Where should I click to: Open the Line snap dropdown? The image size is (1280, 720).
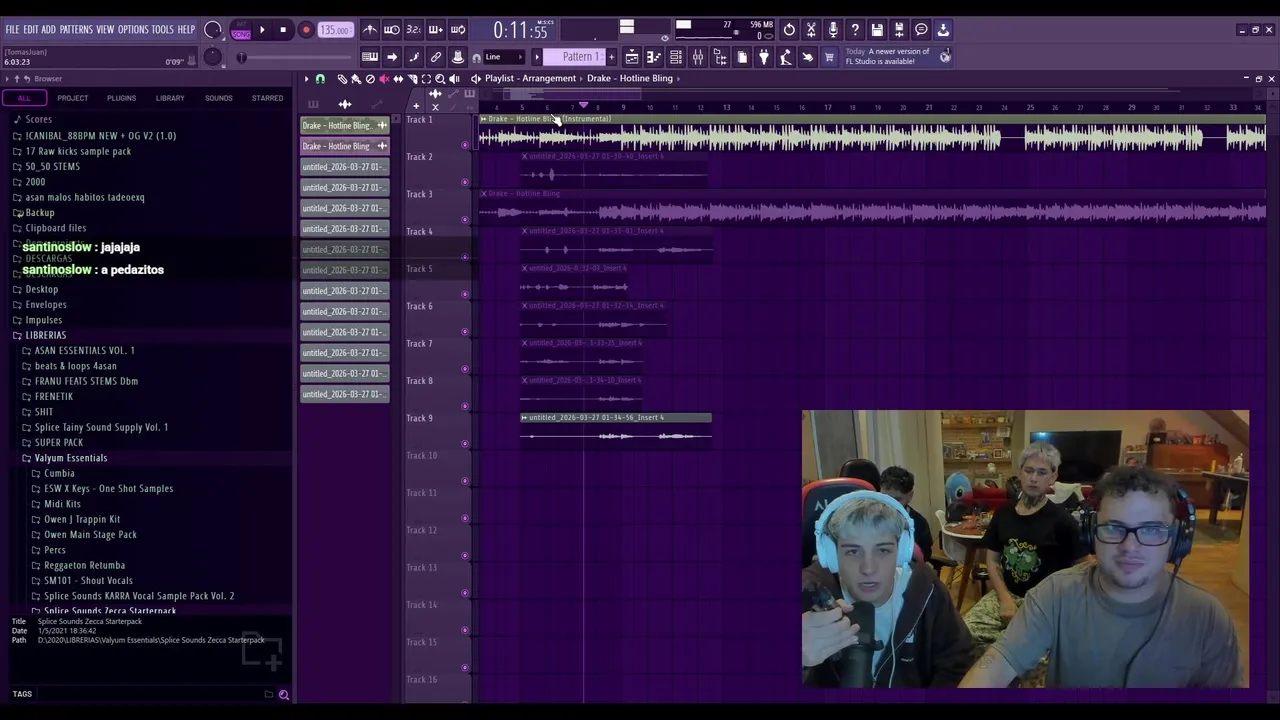506,57
